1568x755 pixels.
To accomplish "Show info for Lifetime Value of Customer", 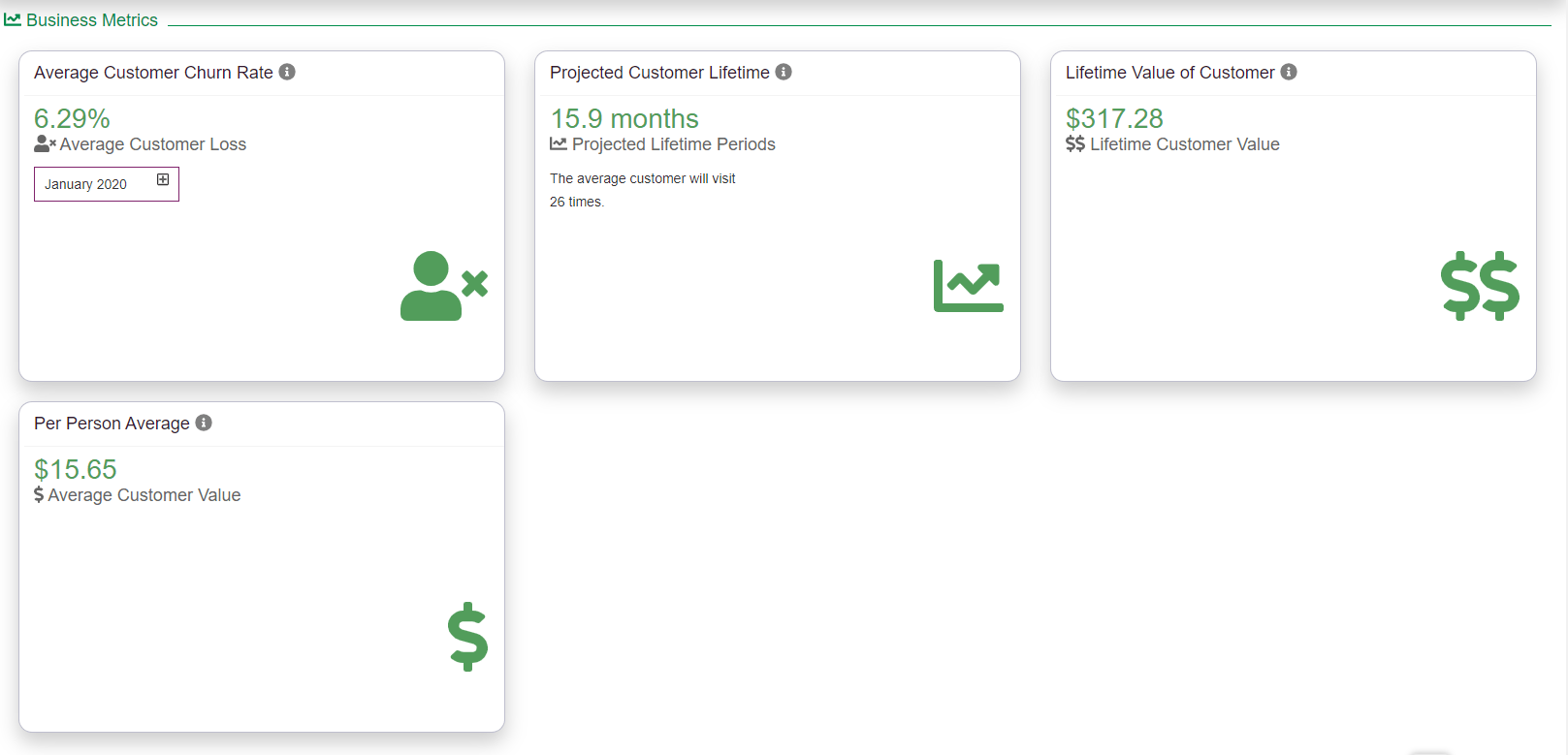I will pyautogui.click(x=1289, y=72).
